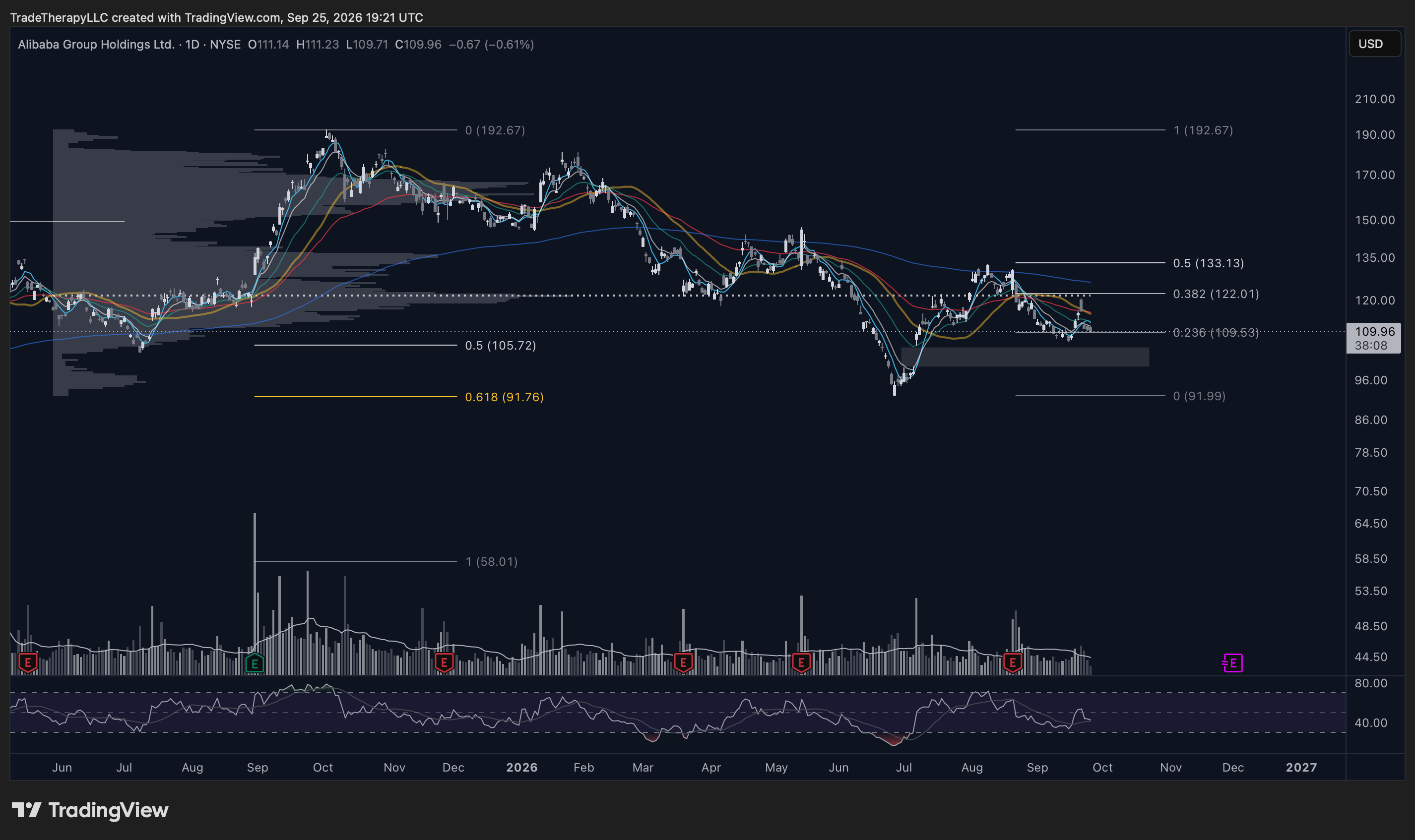Image resolution: width=1415 pixels, height=840 pixels.
Task: Click the Nov label left of Dec 2025
Action: pos(394,768)
